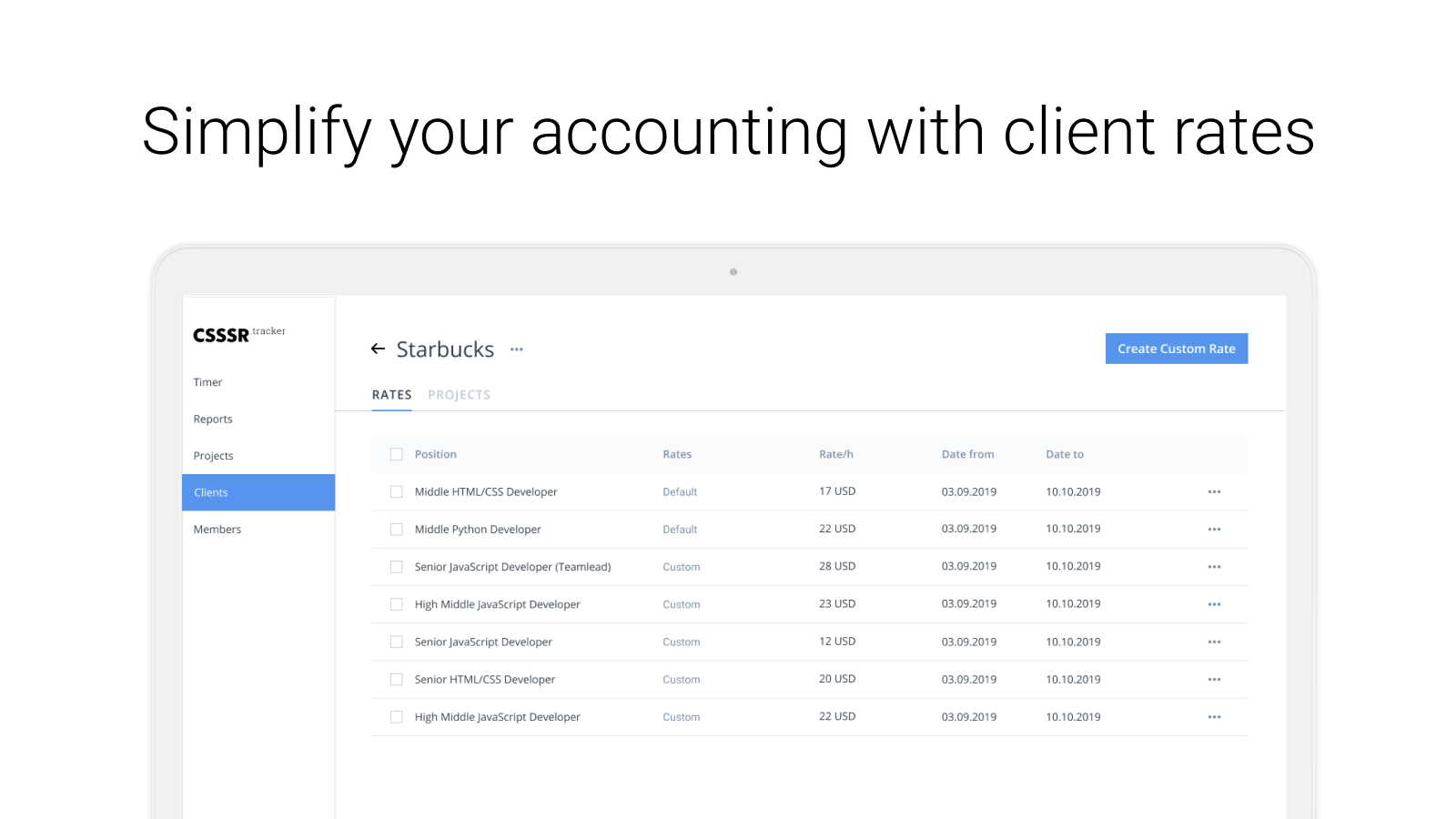Open row actions for Senior HTML/CSS Developer
This screenshot has height=819, width=1456.
(x=1214, y=680)
